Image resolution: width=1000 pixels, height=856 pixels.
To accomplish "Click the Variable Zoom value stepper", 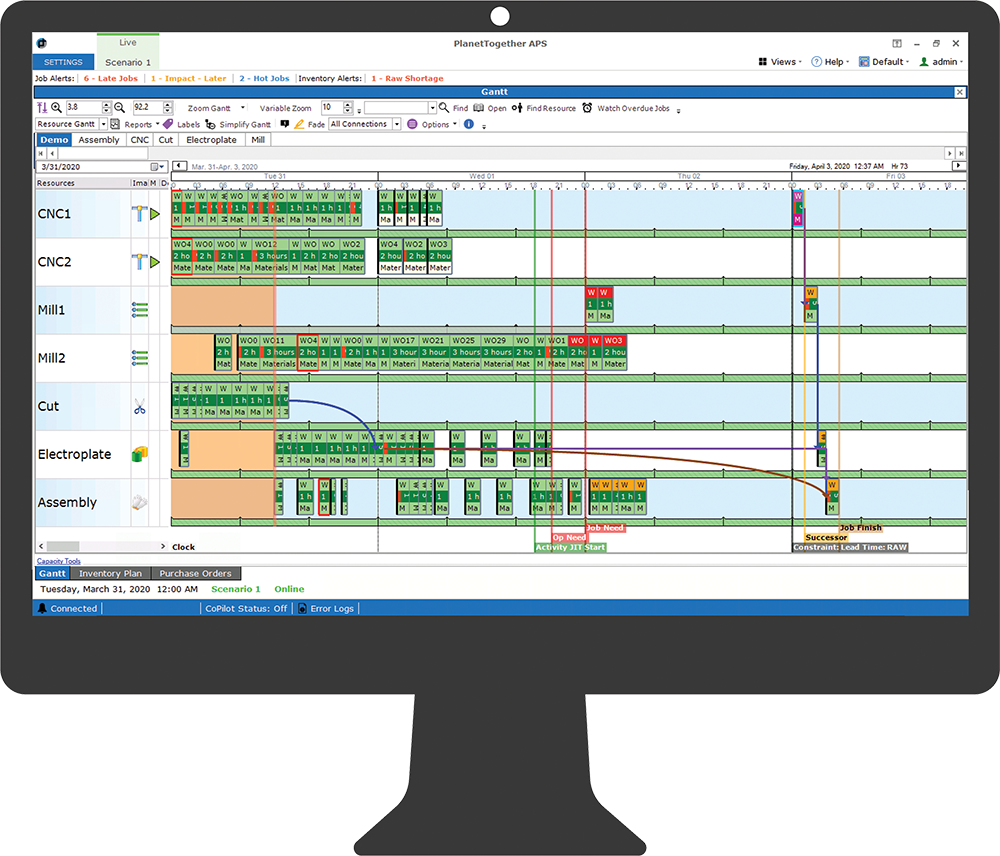I will [x=348, y=108].
